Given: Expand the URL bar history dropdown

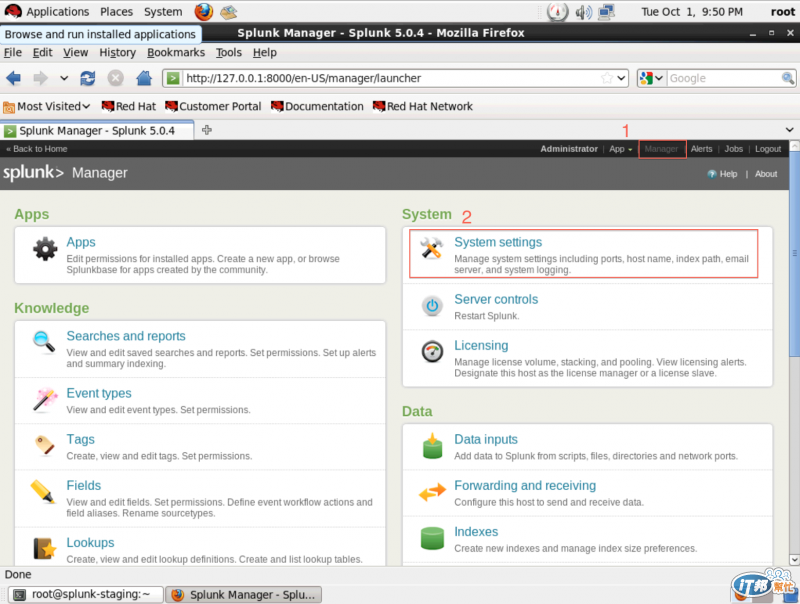Looking at the screenshot, I should coord(621,78).
